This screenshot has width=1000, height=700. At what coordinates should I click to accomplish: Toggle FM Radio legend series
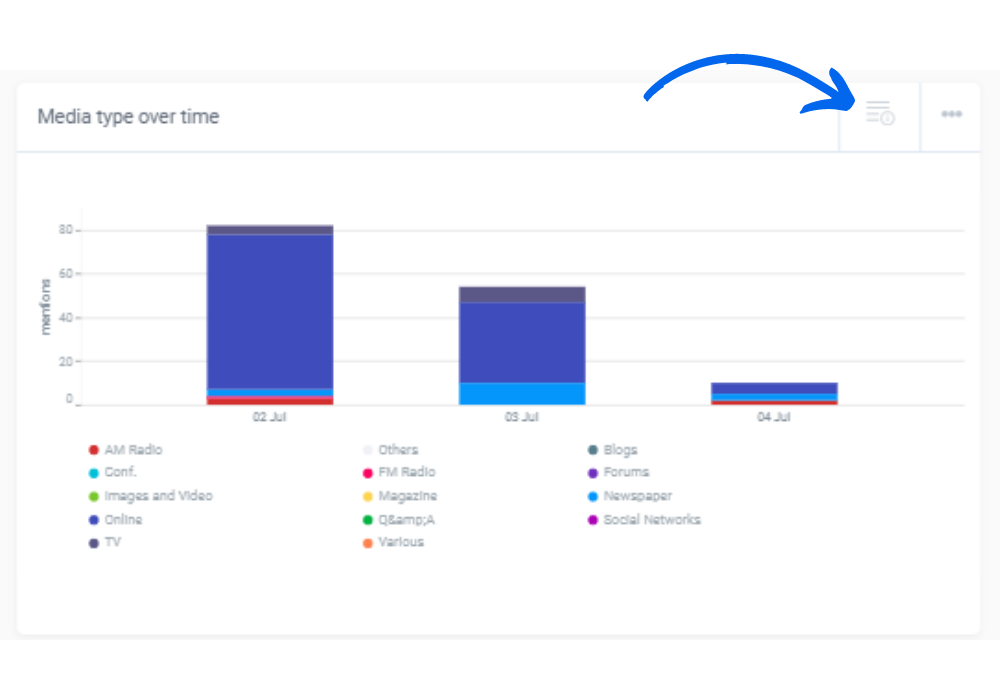tap(399, 472)
